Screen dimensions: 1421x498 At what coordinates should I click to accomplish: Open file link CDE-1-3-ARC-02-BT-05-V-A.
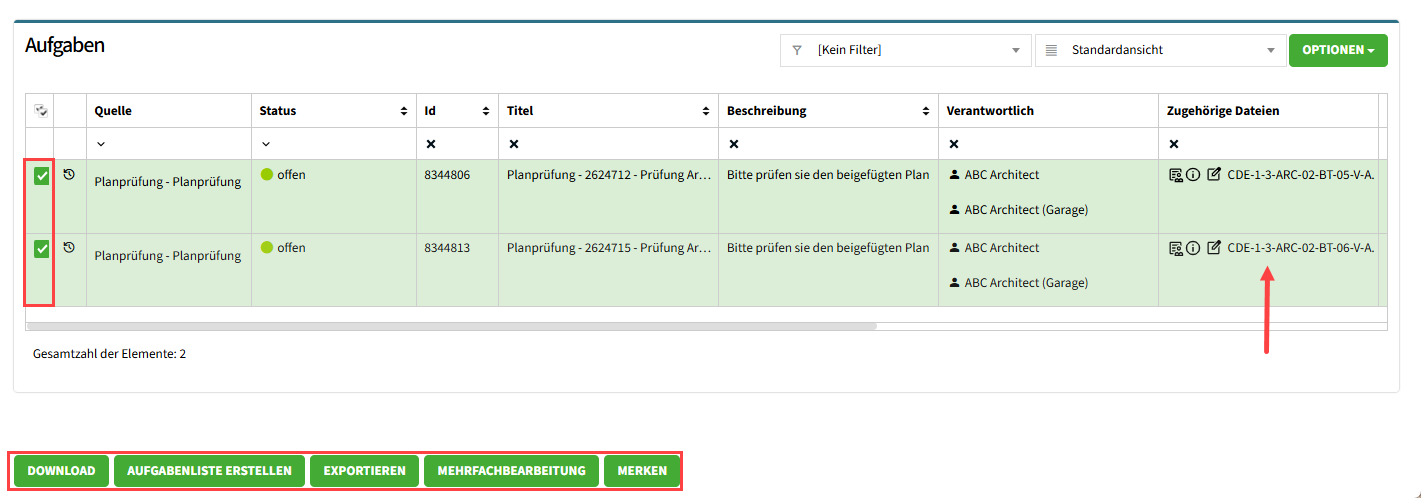[x=1301, y=175]
